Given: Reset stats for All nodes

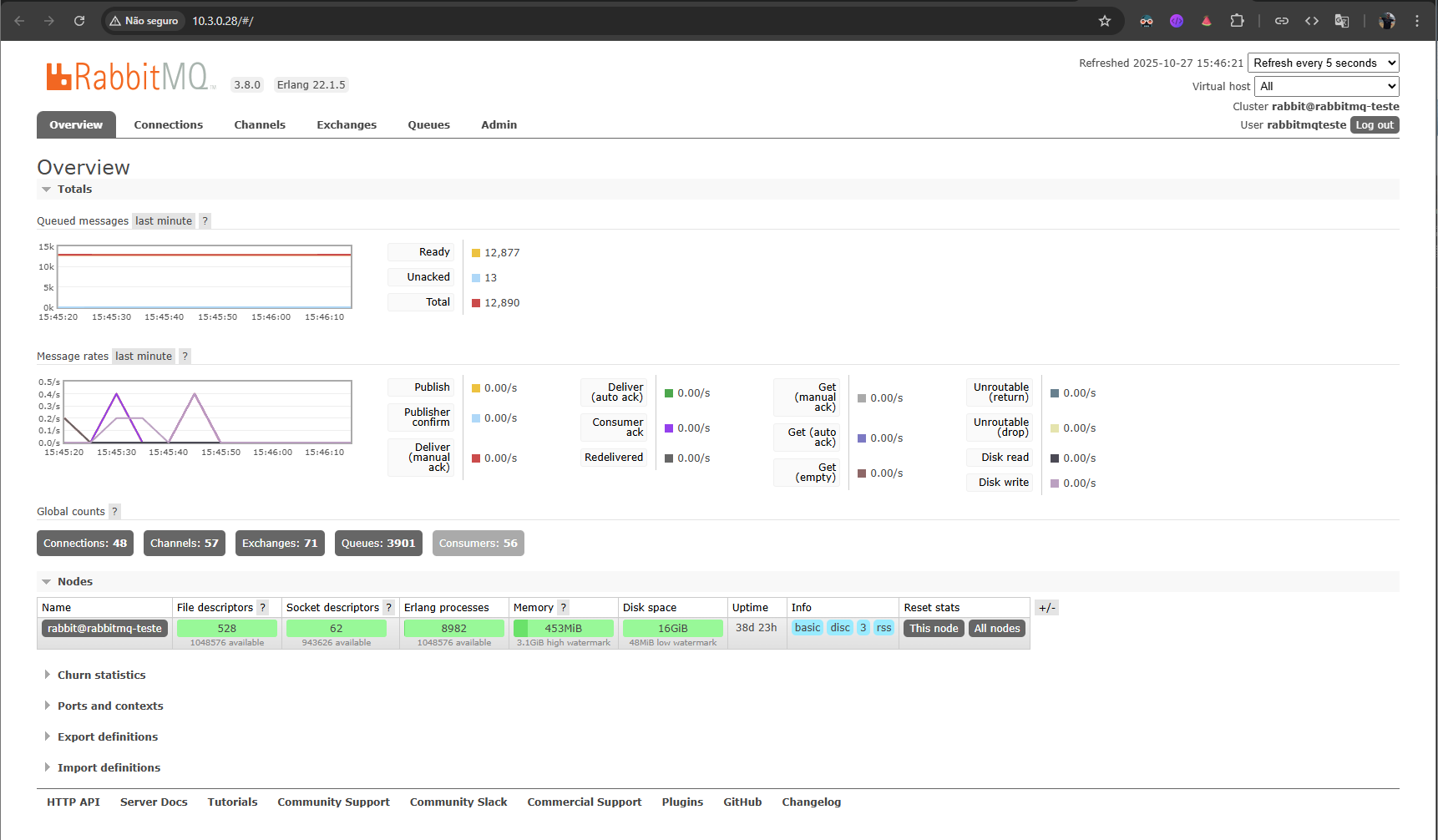Looking at the screenshot, I should tap(997, 628).
